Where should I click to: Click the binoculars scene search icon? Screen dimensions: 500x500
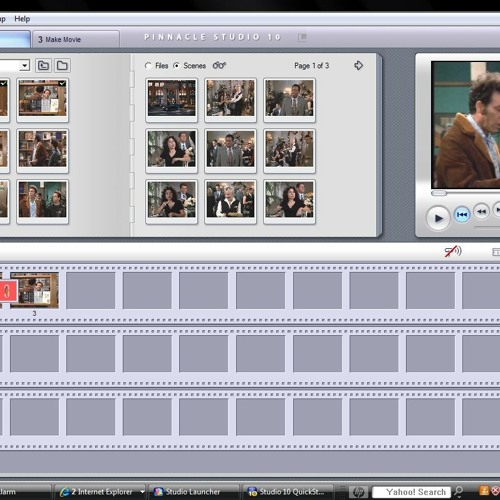[x=219, y=65]
